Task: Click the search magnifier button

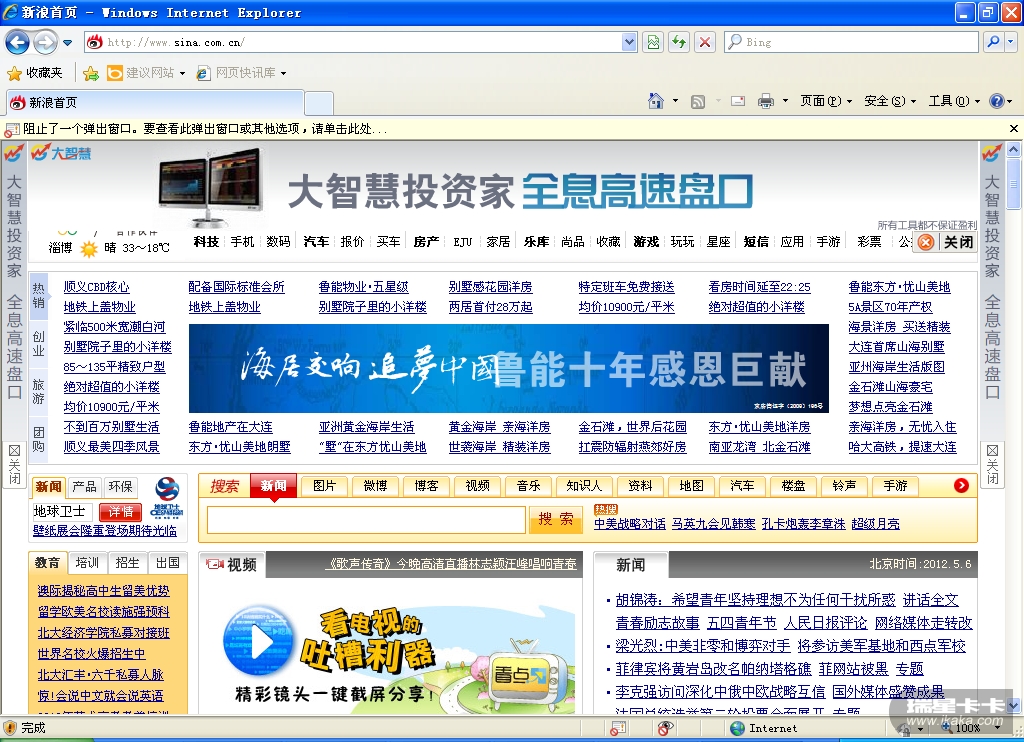Action: tap(993, 42)
